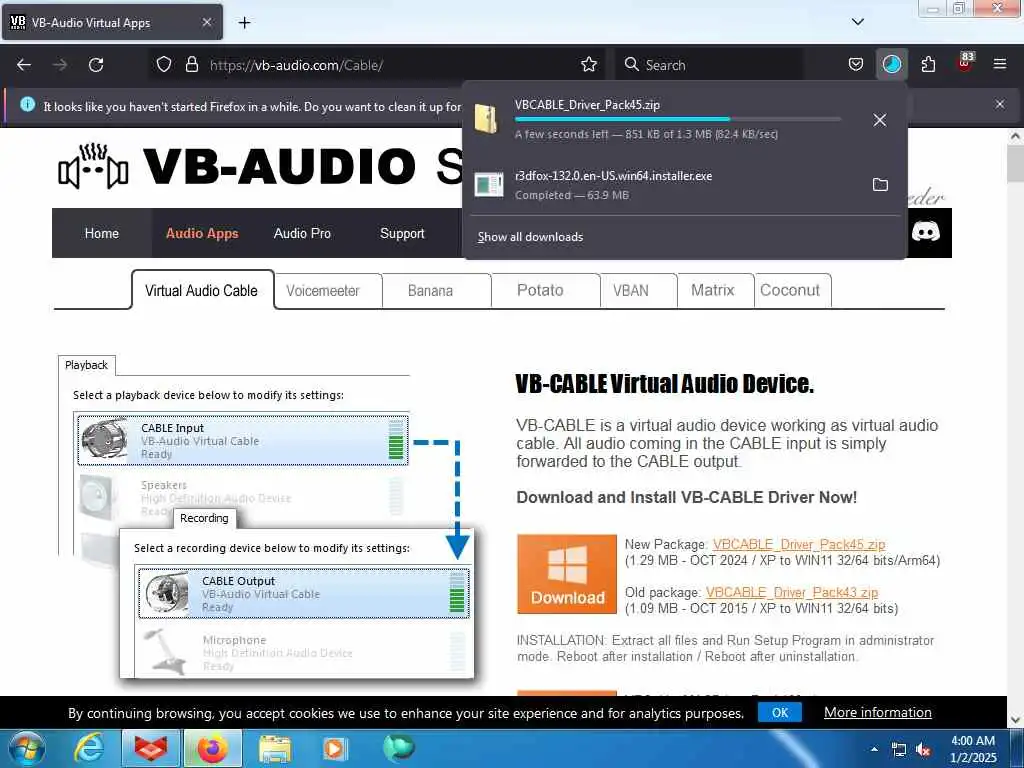Screen dimensions: 1024x768
Task: Open the Firefox taskbar button
Action: [213, 748]
